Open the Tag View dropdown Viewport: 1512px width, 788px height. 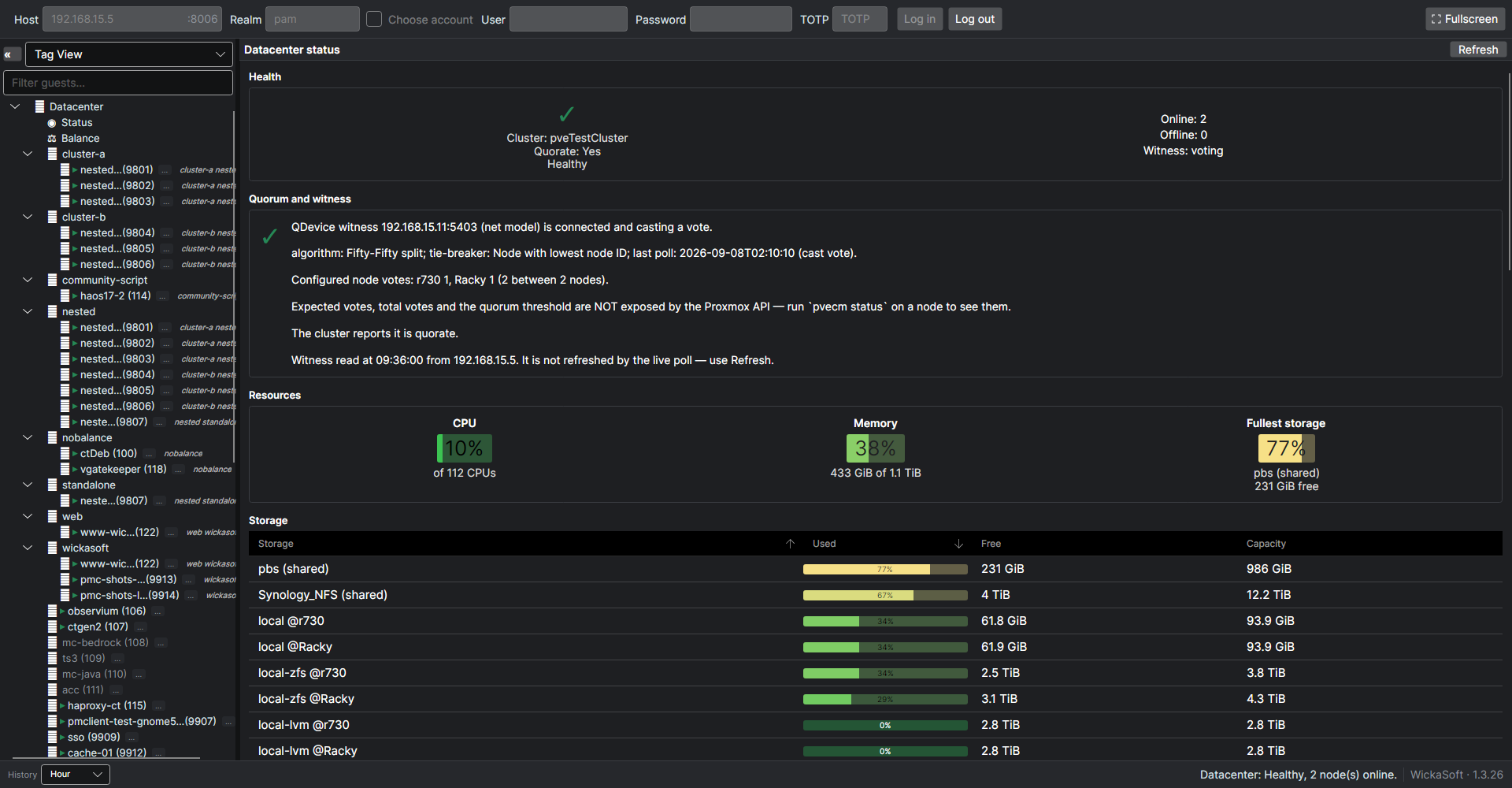coord(129,54)
